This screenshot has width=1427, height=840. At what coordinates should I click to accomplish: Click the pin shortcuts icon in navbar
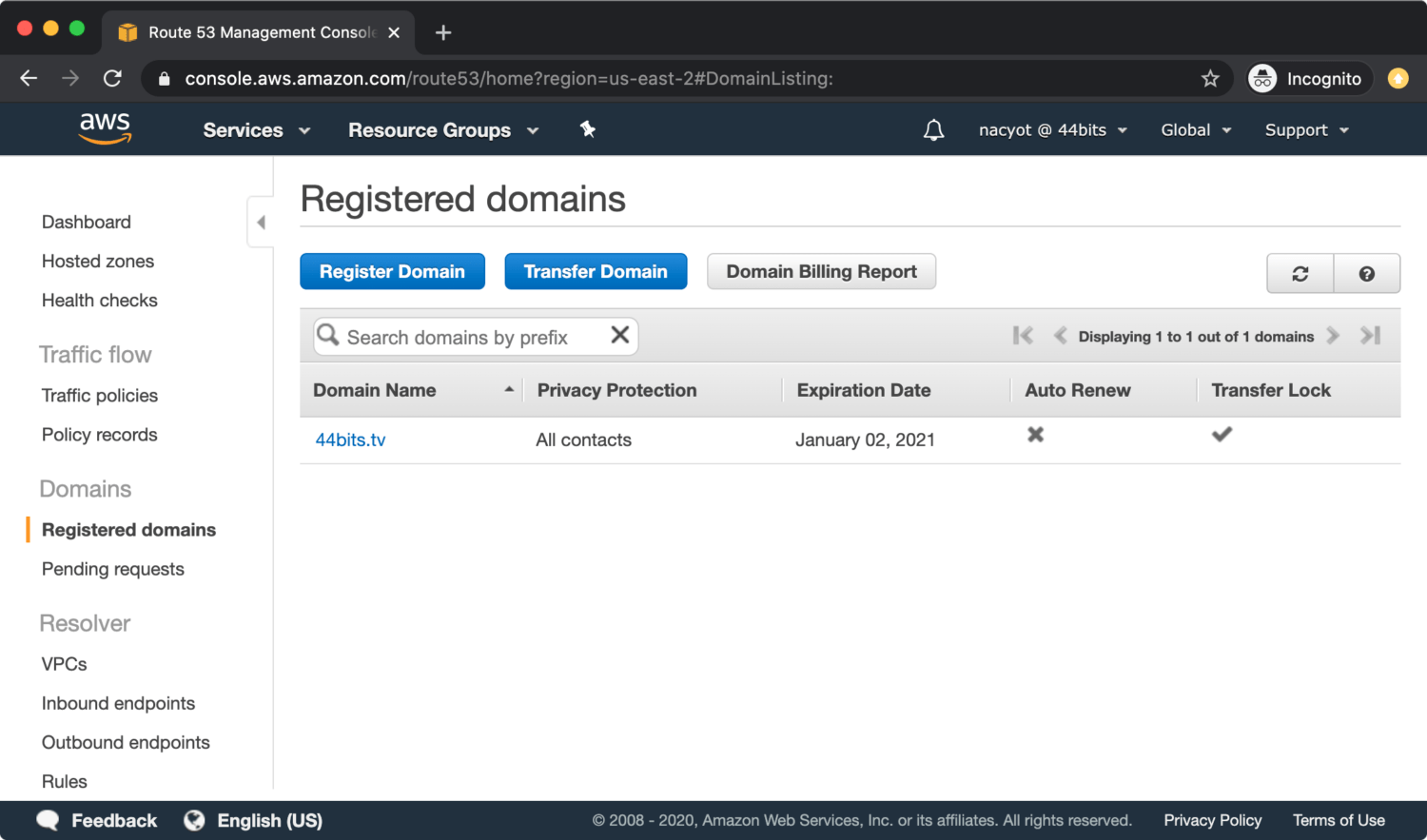[588, 129]
